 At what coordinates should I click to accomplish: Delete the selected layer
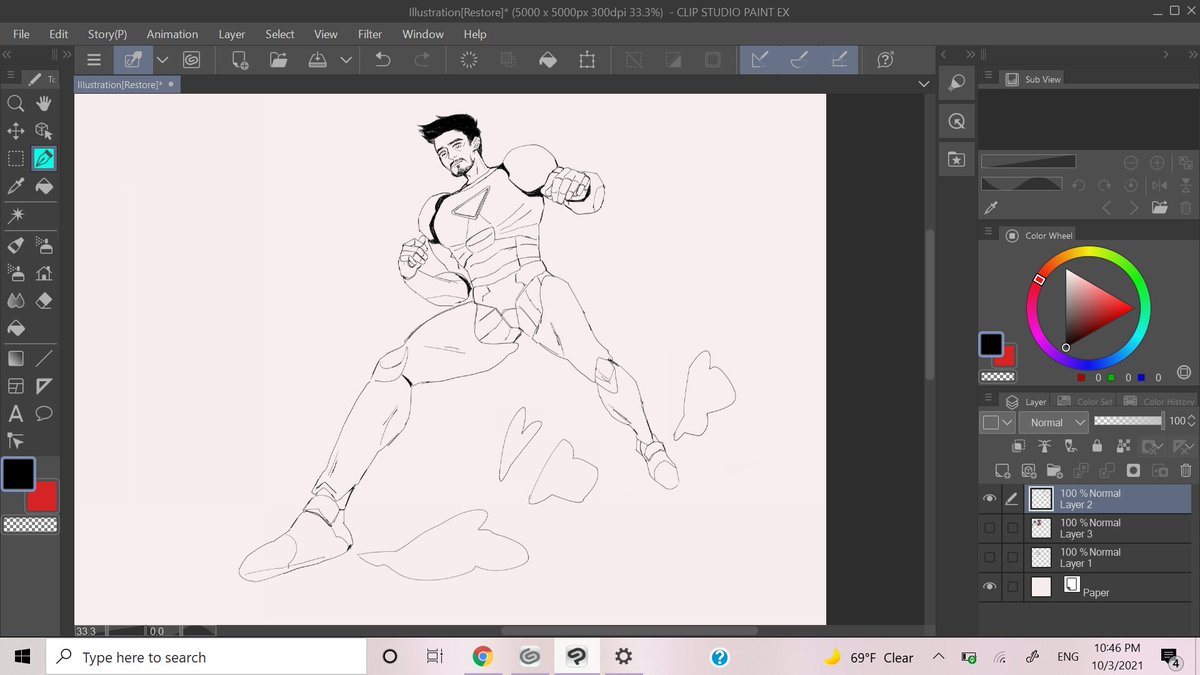click(x=1185, y=470)
